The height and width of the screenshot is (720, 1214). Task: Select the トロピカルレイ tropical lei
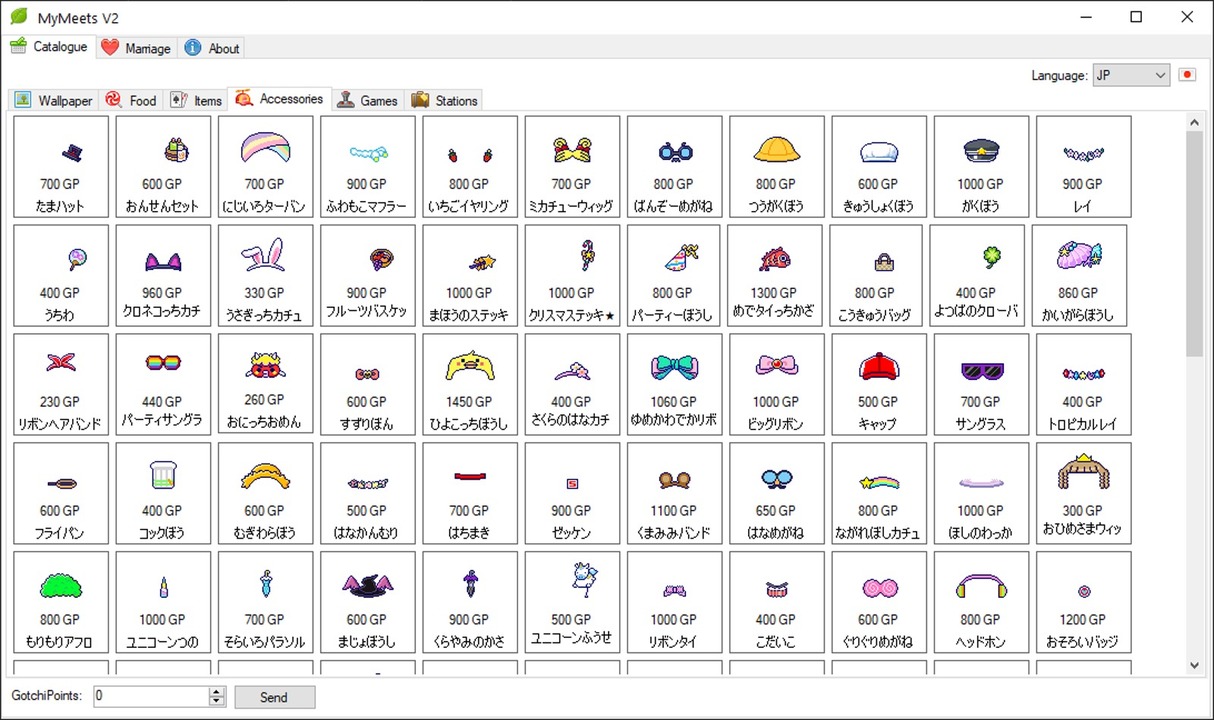click(1084, 384)
